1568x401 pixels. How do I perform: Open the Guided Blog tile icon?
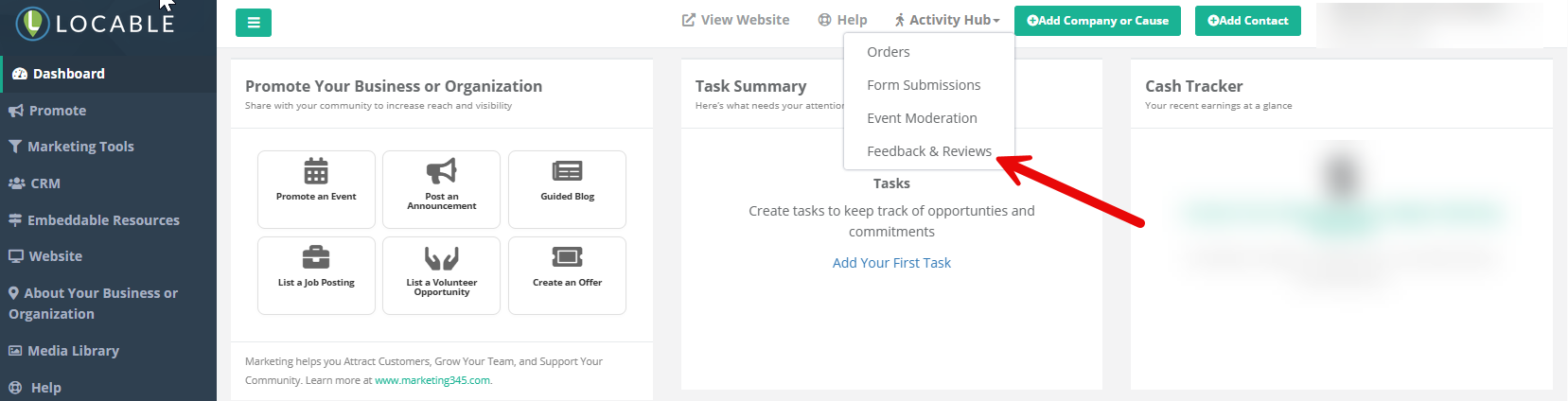point(567,171)
